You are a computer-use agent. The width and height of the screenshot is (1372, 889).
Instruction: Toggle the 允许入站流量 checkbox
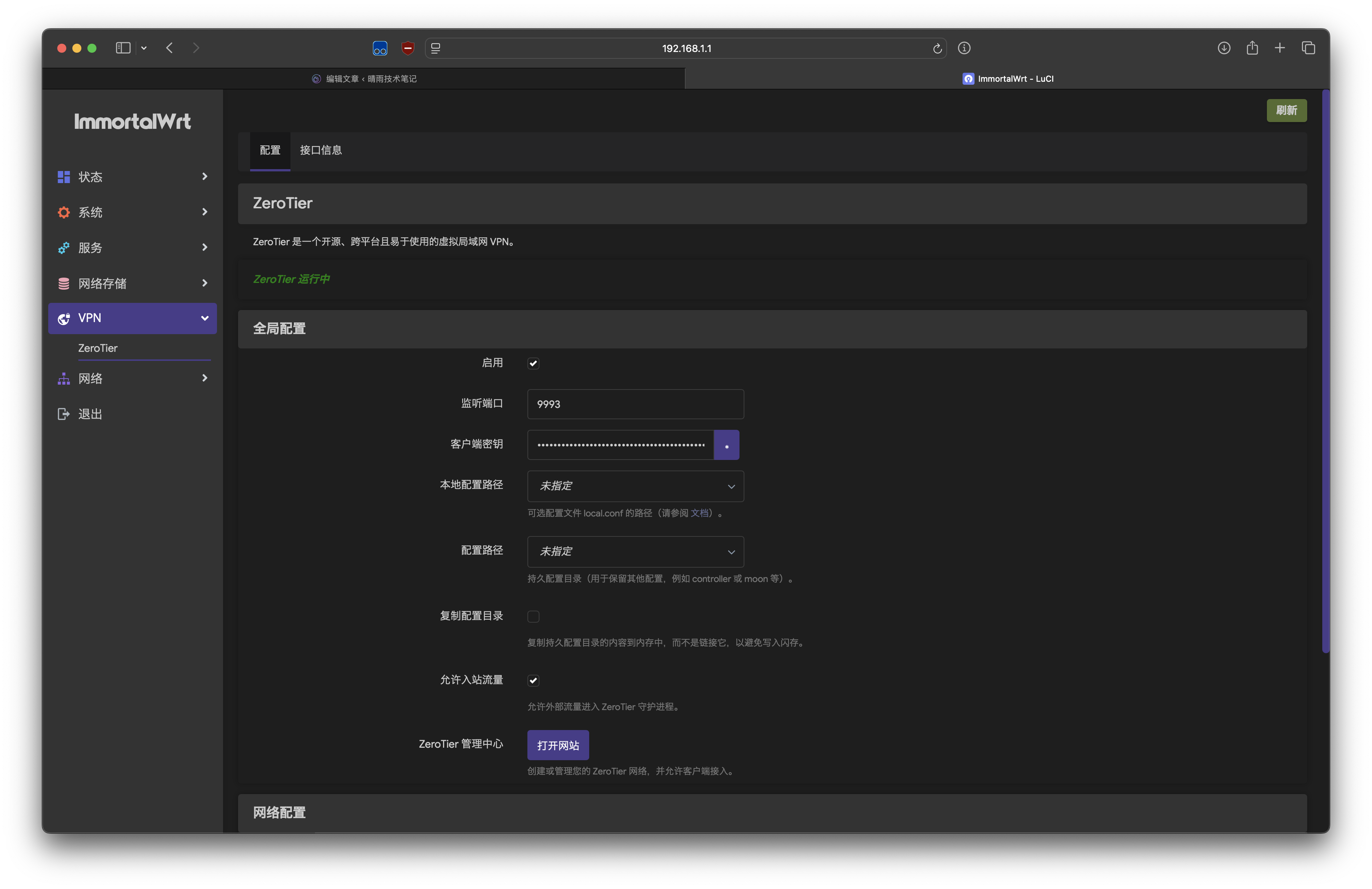pyautogui.click(x=533, y=680)
